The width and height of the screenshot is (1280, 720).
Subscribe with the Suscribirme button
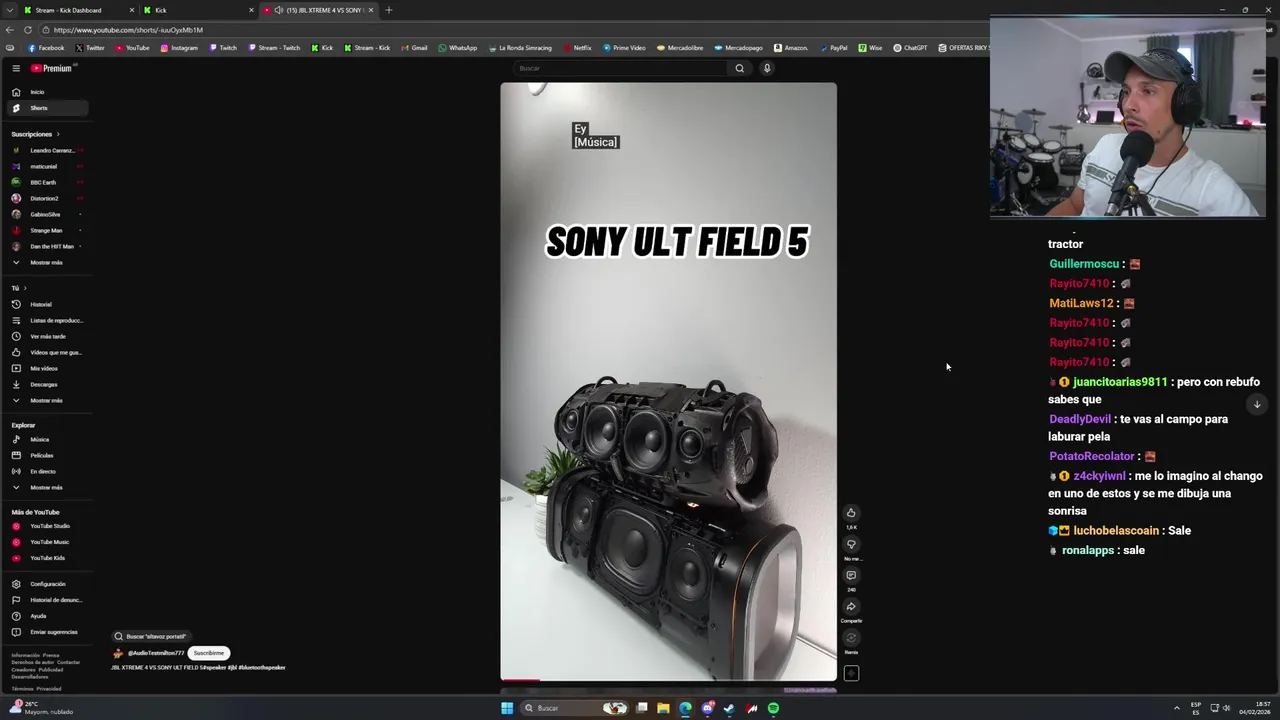(x=209, y=653)
